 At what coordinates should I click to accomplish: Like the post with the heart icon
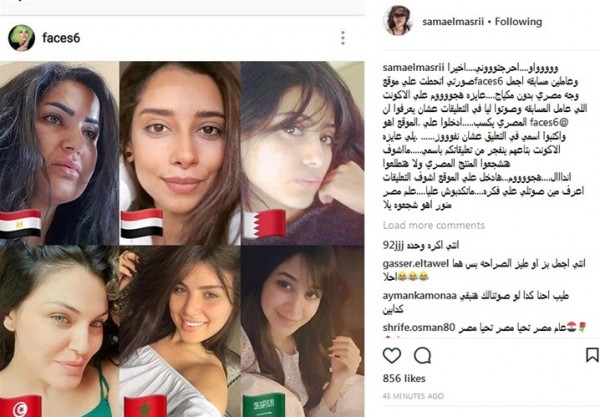392,355
